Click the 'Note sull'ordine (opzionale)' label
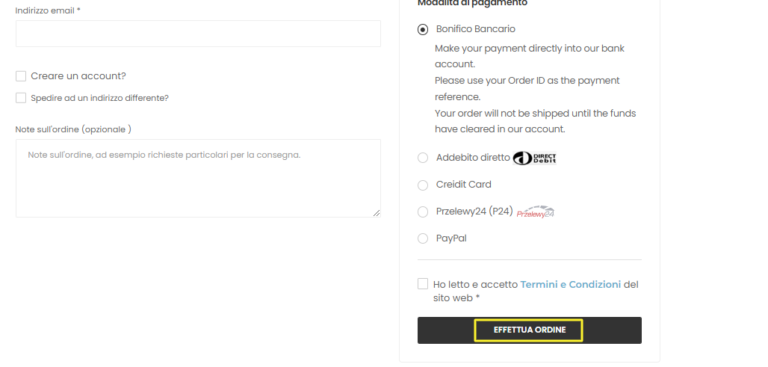Viewport: 768px width, 367px height. [x=73, y=129]
